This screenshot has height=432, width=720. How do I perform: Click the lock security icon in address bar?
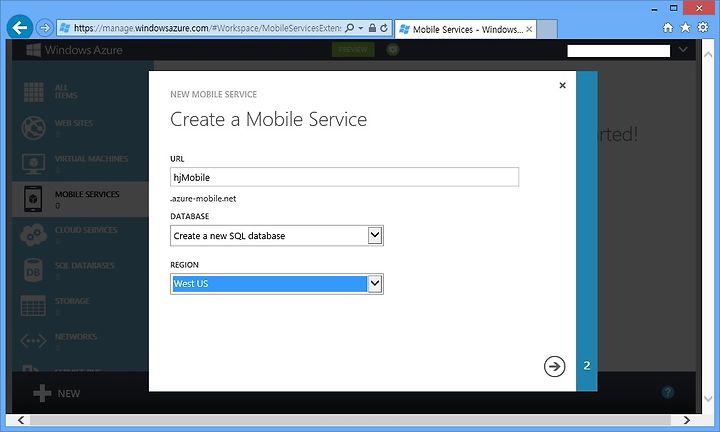tap(372, 28)
